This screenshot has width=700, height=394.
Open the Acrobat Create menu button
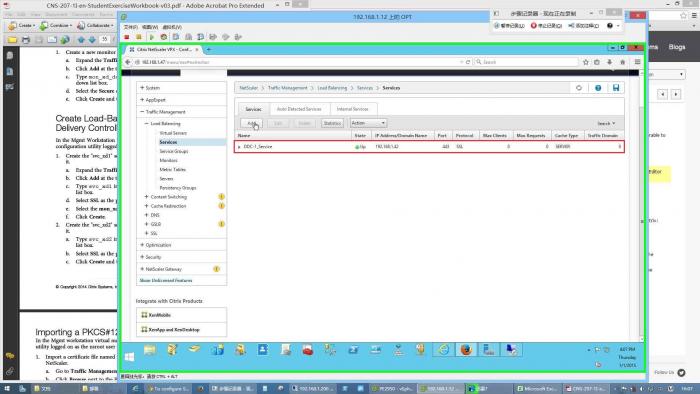[x=21, y=25]
